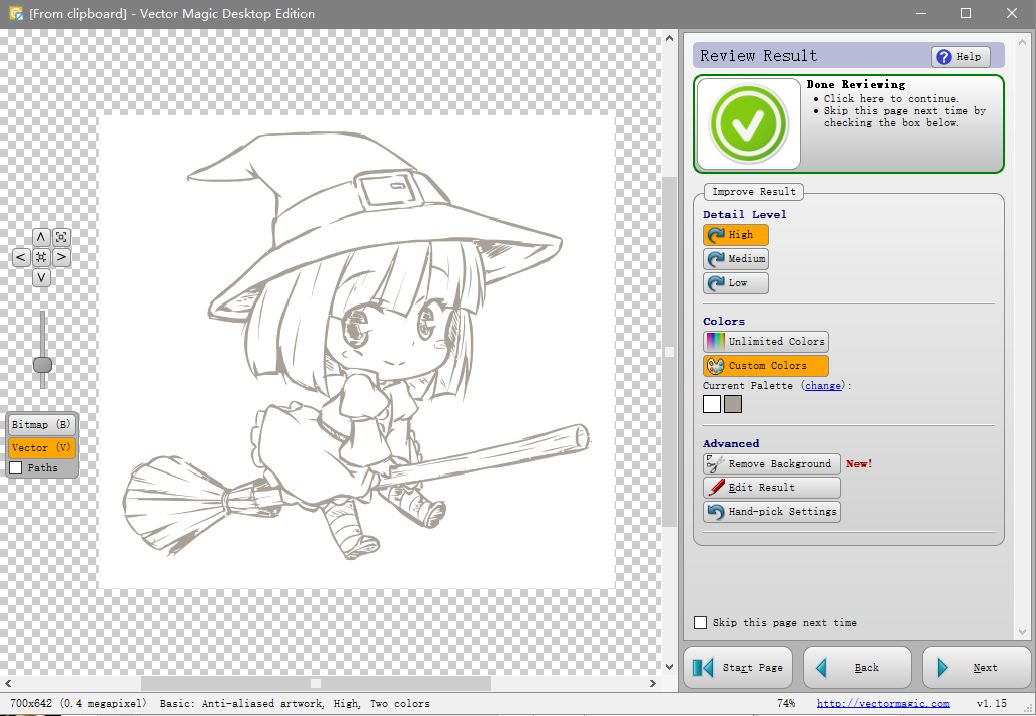Pan the view right with the arrow button
Screen dimensions: 1036x716
pos(61,257)
